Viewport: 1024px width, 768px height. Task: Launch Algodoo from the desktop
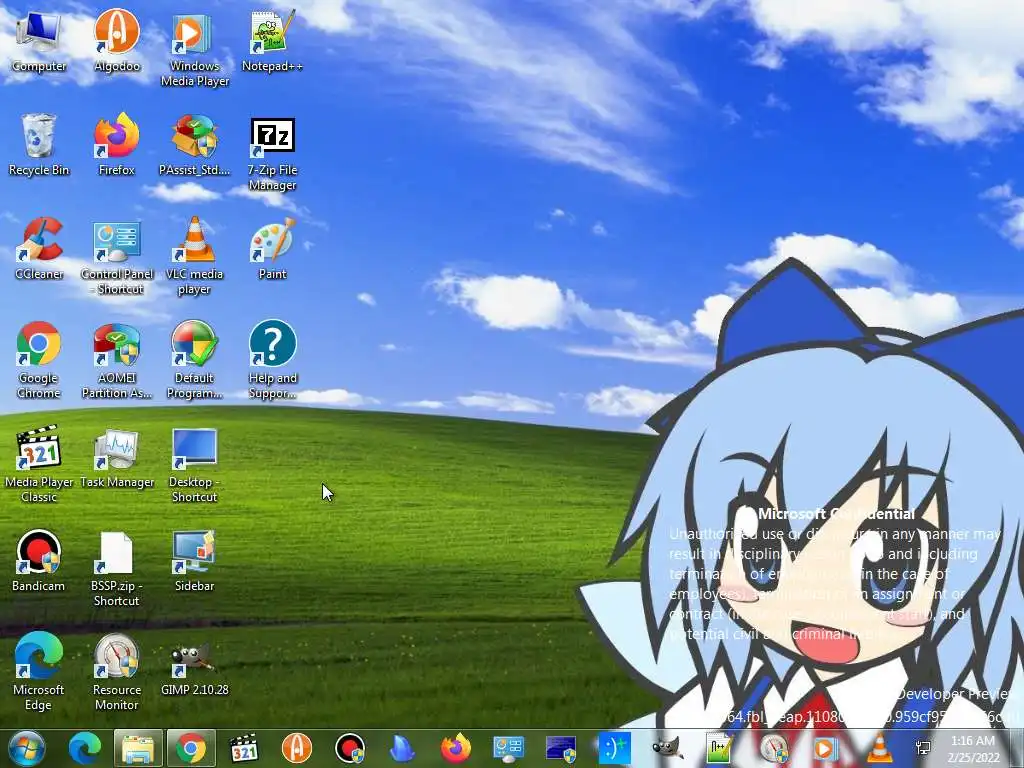pyautogui.click(x=117, y=40)
